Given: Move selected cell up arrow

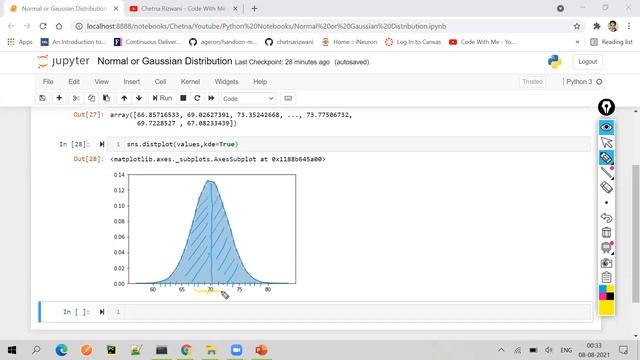Looking at the screenshot, I should 124,98.
